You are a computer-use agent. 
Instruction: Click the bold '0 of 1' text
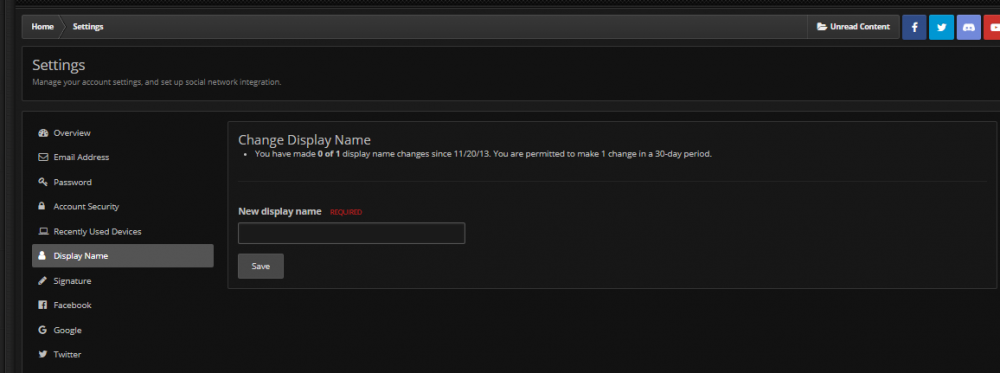(x=329, y=154)
